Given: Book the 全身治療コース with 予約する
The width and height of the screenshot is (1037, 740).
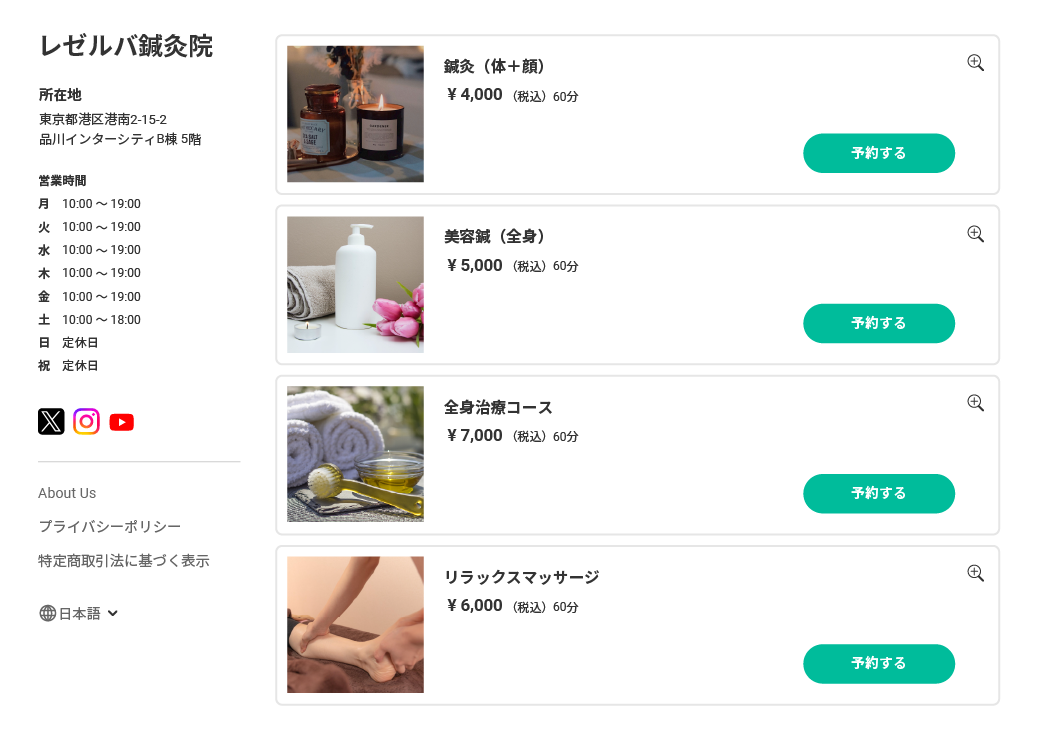Looking at the screenshot, I should click(879, 493).
